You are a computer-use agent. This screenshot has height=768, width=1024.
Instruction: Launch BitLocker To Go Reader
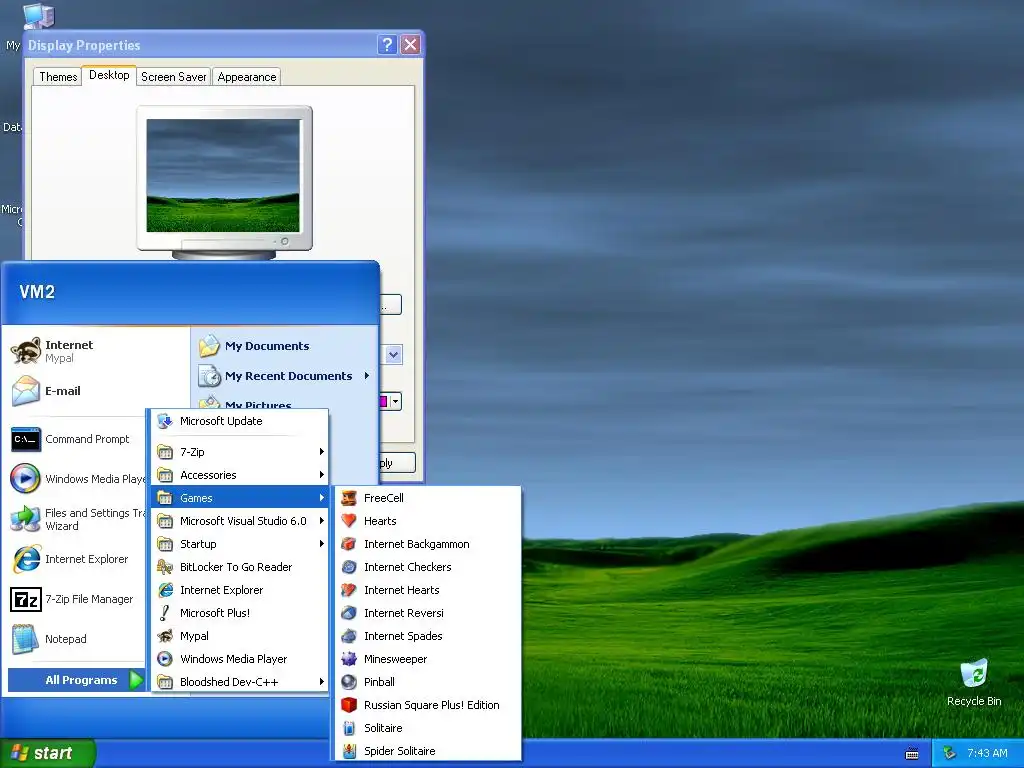point(240,567)
